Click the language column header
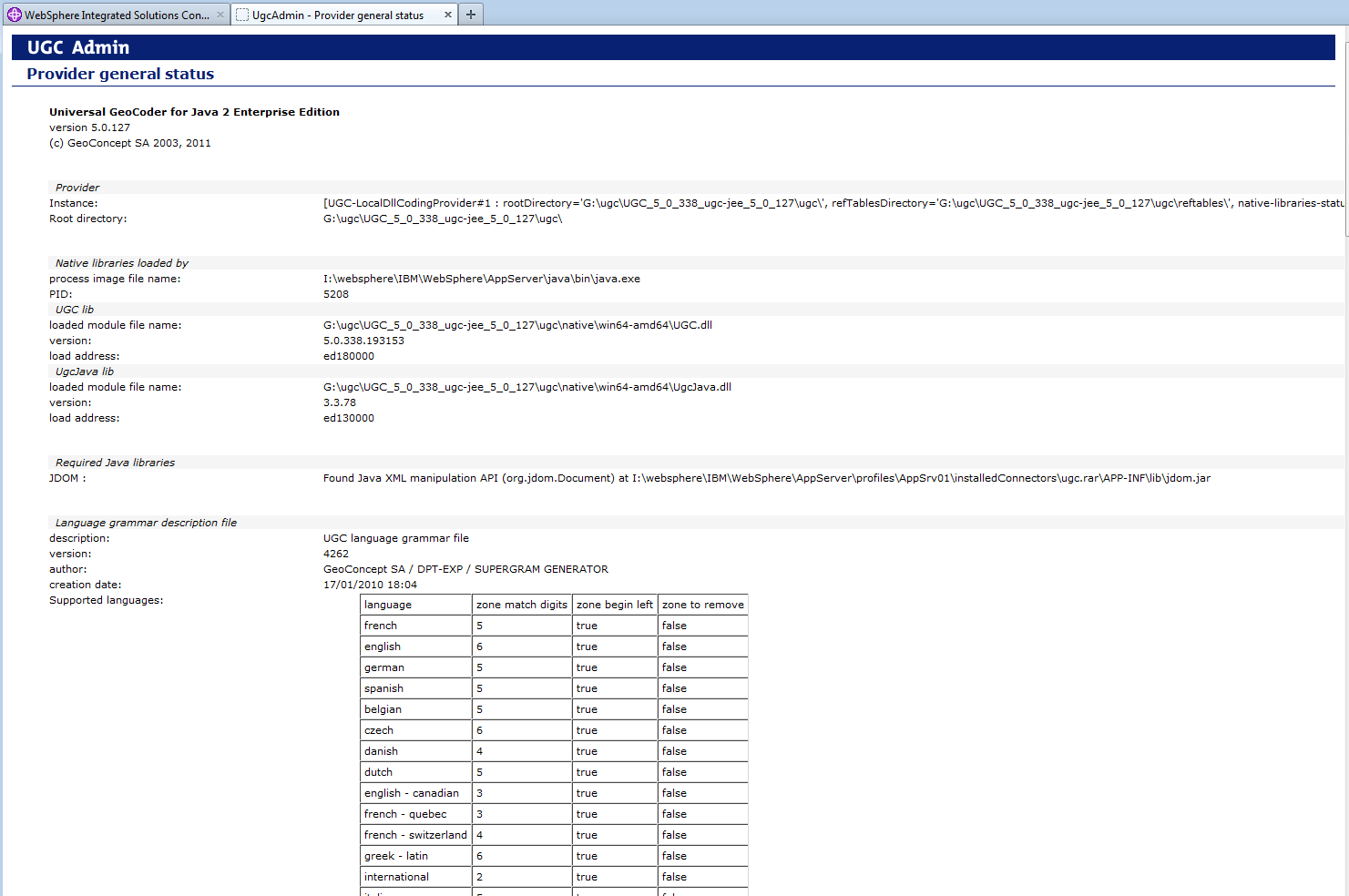1349x896 pixels. pyautogui.click(x=415, y=605)
